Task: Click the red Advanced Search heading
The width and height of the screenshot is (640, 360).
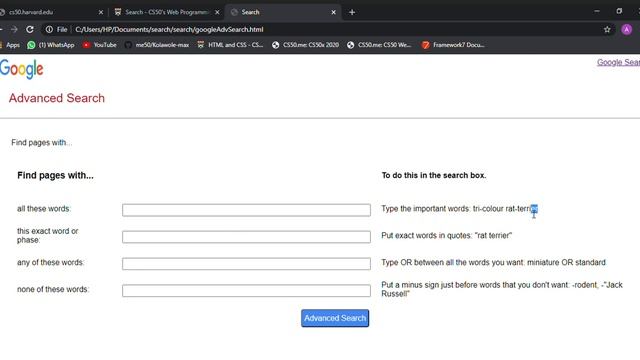Action: point(57,98)
